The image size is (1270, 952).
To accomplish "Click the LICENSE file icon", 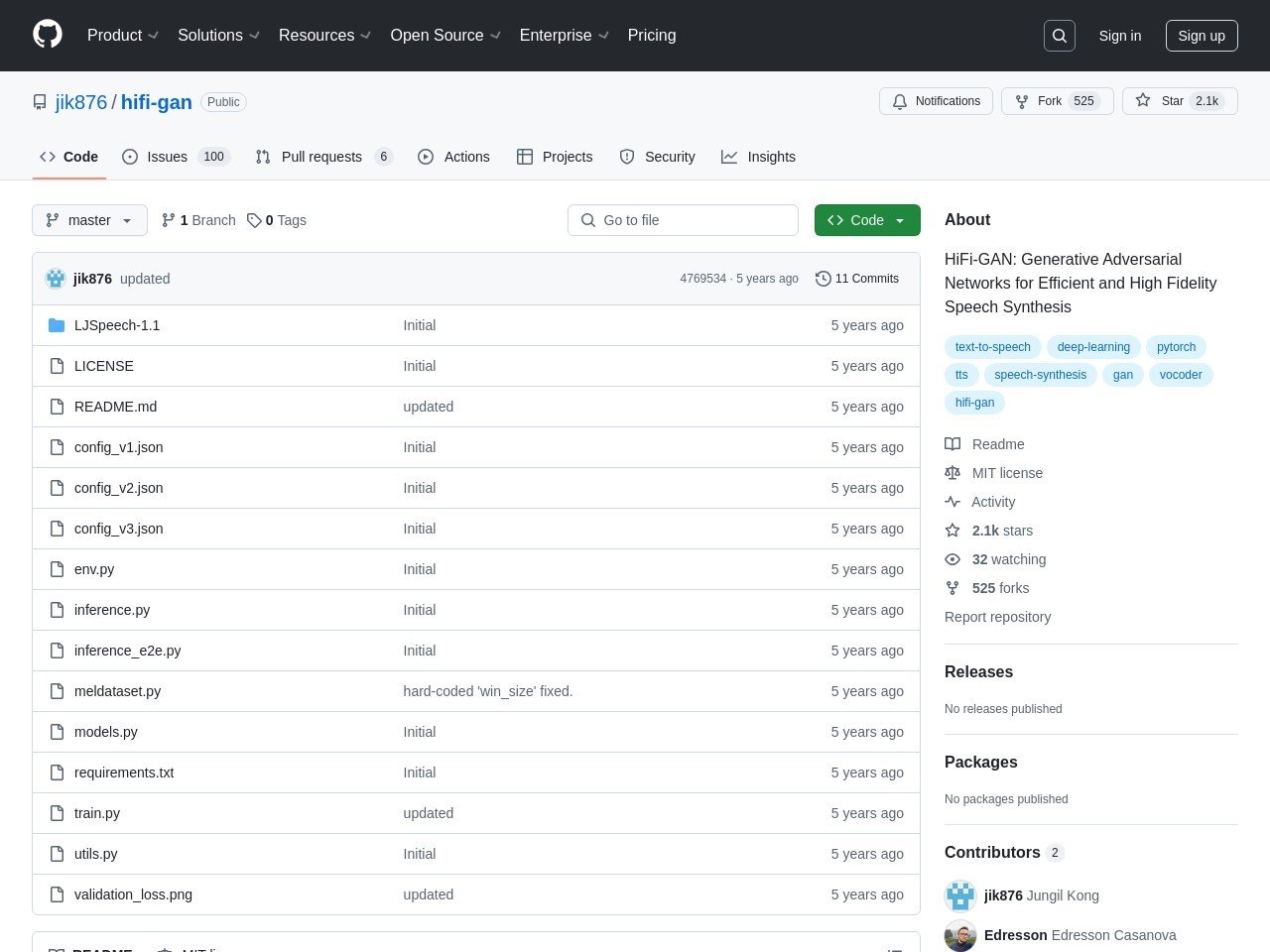I will tap(57, 366).
